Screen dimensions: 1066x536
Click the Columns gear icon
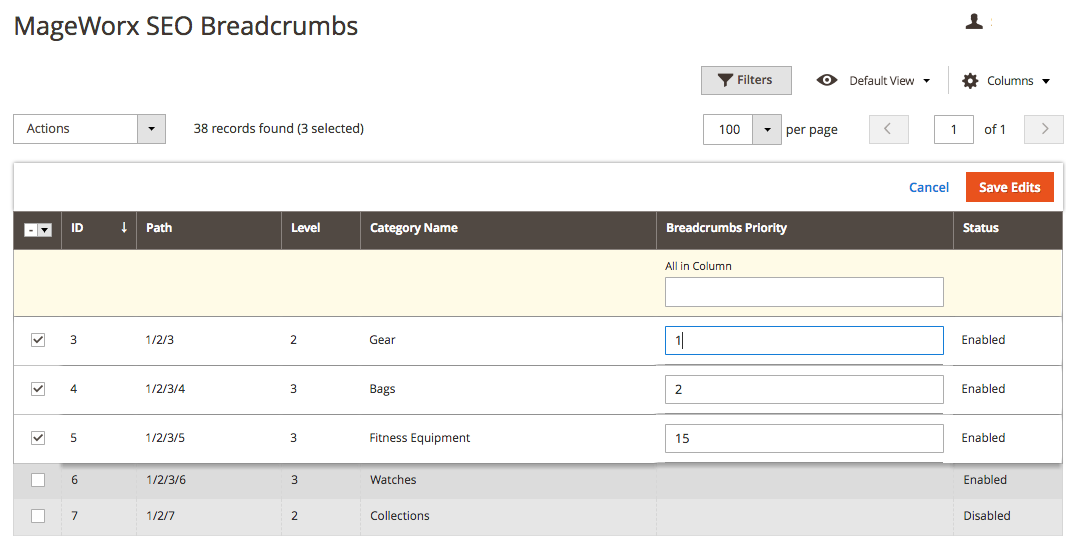pyautogui.click(x=970, y=81)
